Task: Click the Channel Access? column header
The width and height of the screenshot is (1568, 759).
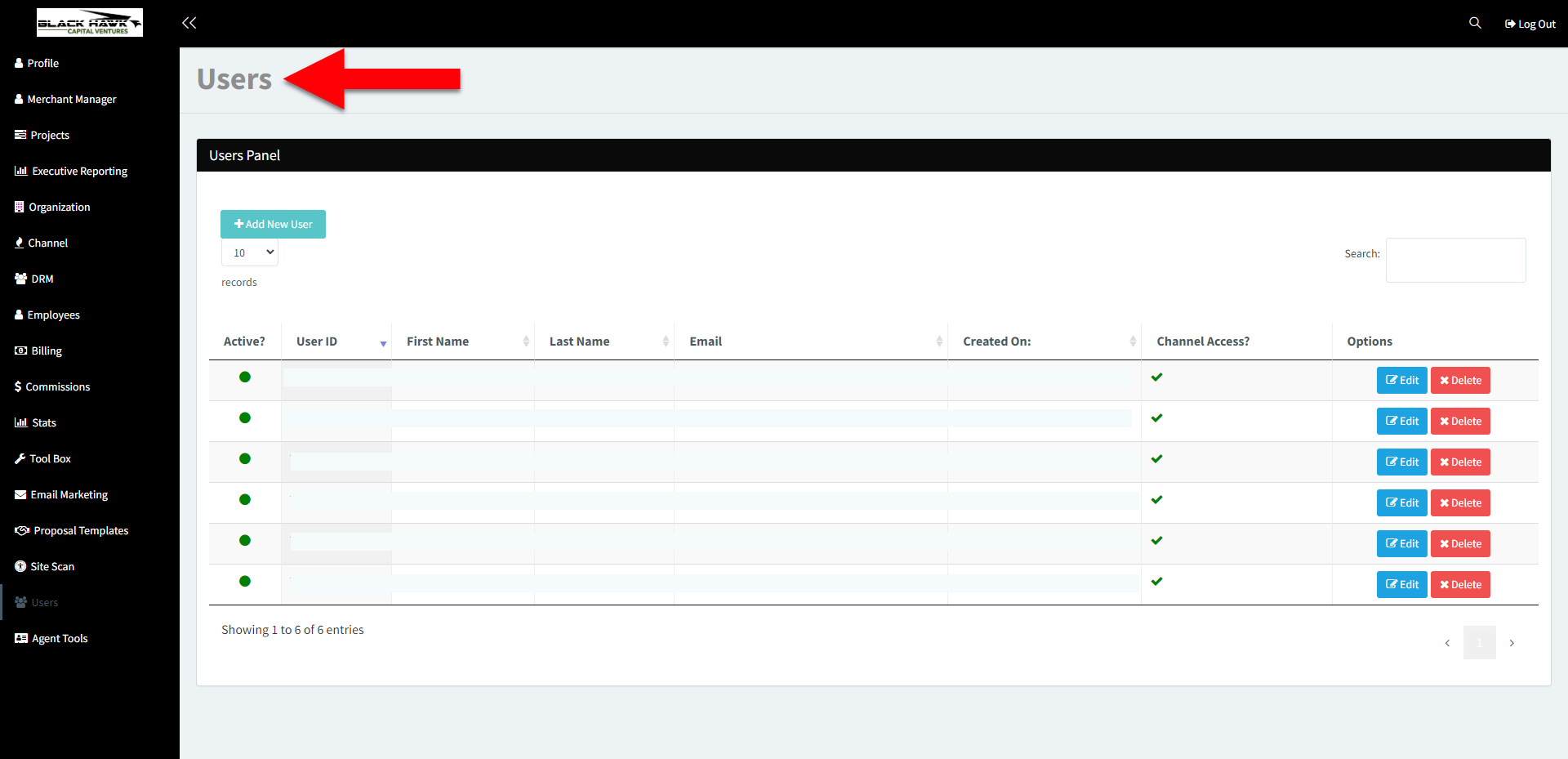Action: tap(1236, 342)
